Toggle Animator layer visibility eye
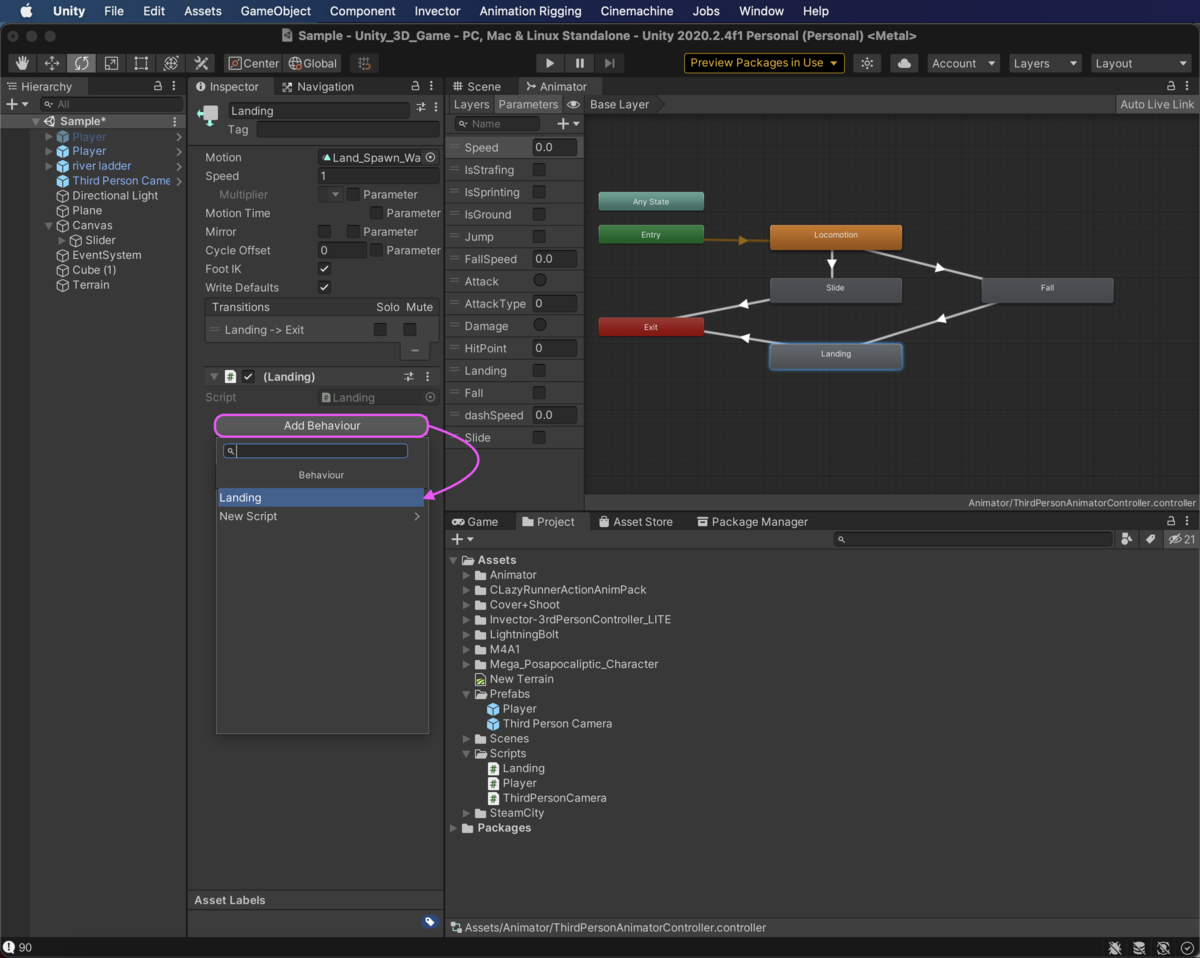 574,104
